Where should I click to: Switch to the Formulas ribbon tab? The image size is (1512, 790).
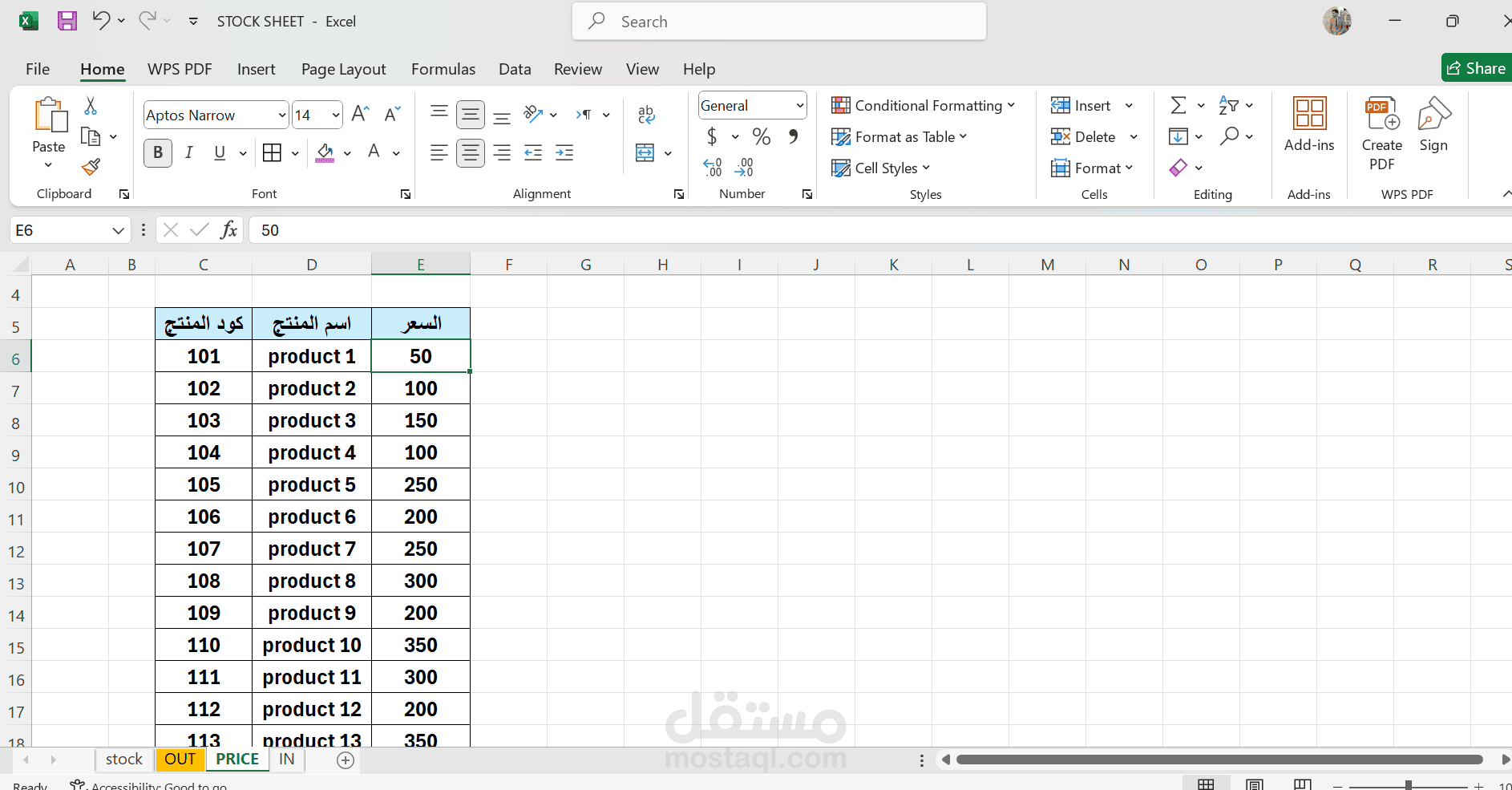pyautogui.click(x=443, y=69)
